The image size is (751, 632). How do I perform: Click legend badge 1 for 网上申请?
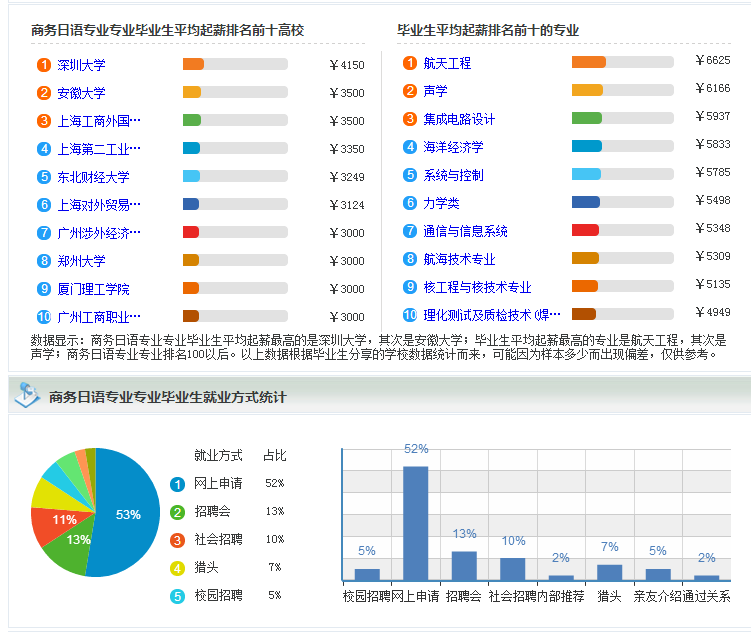point(177,484)
